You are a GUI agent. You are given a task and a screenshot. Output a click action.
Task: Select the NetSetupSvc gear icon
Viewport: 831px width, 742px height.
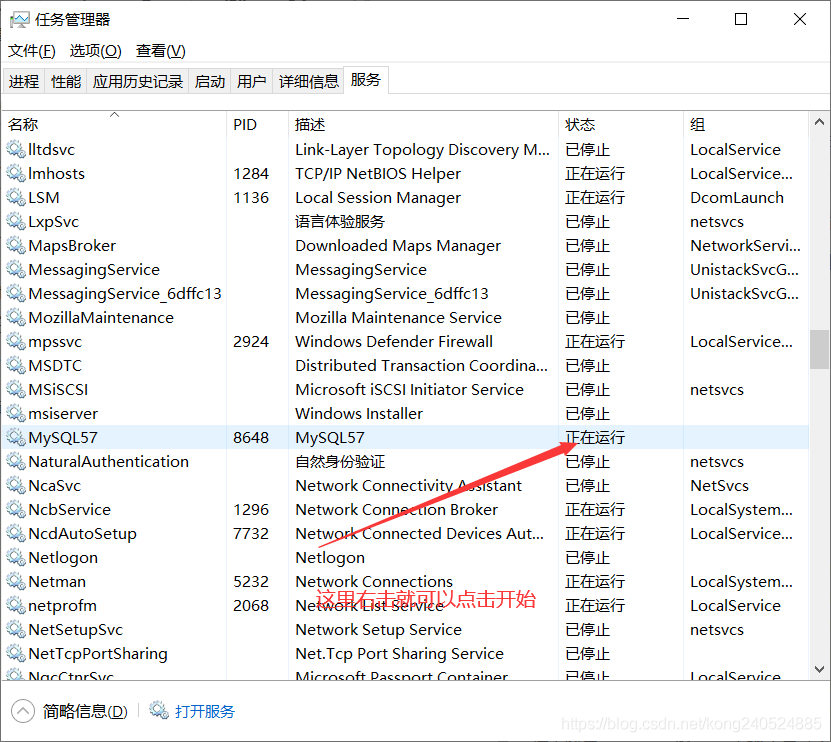pyautogui.click(x=16, y=630)
